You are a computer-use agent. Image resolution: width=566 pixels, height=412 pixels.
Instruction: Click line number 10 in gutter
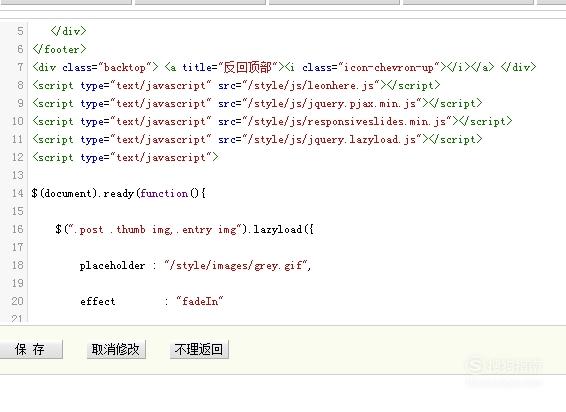click(x=17, y=121)
